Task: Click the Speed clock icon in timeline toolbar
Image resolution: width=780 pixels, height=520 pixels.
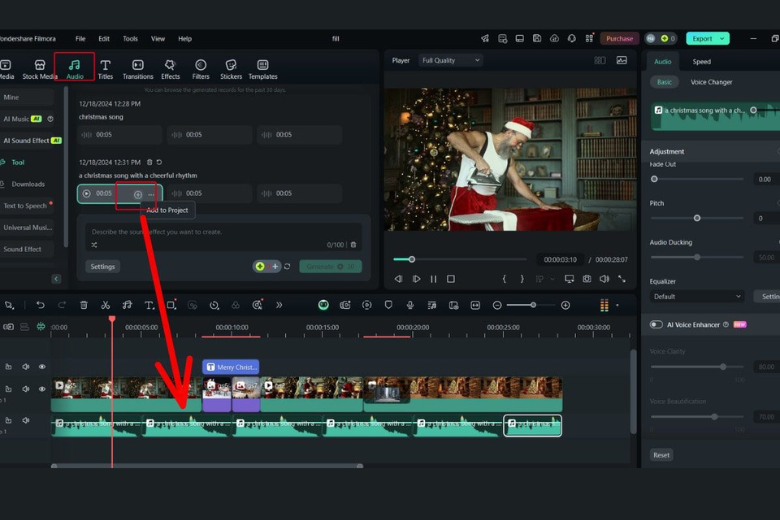Action: click(x=214, y=305)
